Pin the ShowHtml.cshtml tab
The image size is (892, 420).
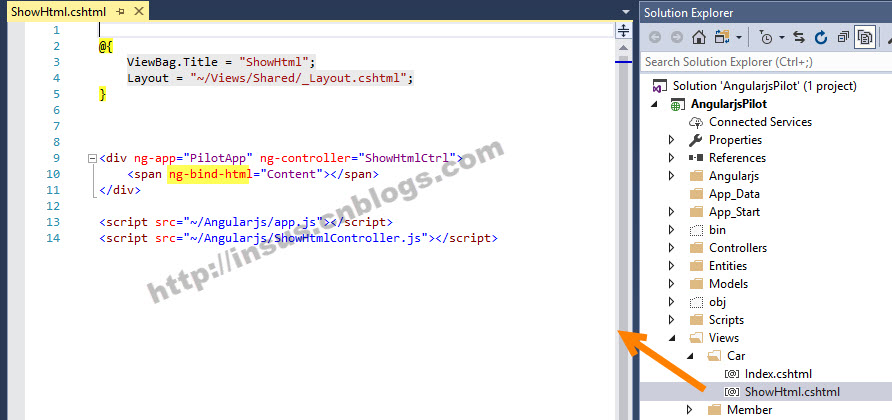pos(121,12)
